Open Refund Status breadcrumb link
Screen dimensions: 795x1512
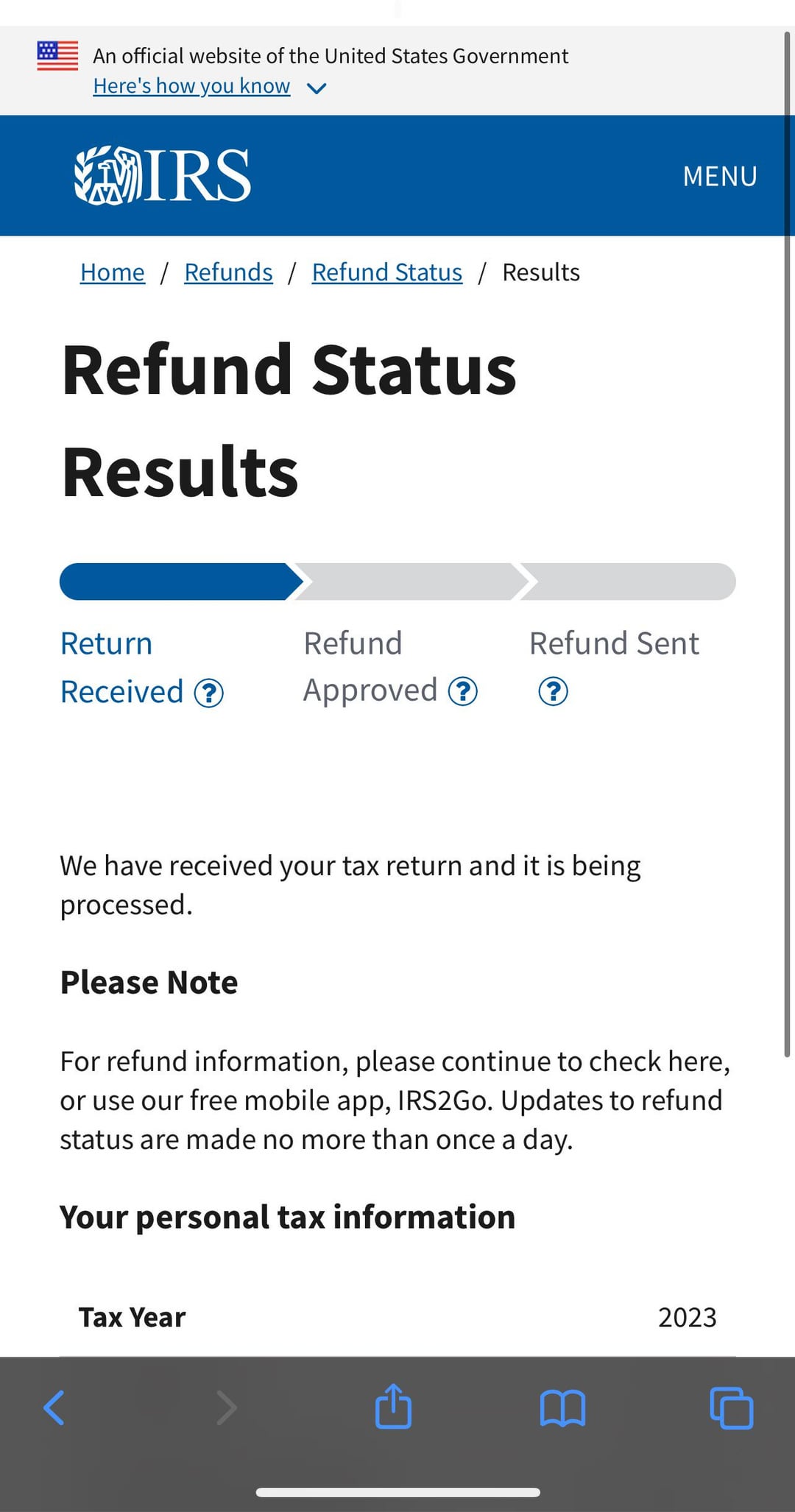[x=386, y=272]
